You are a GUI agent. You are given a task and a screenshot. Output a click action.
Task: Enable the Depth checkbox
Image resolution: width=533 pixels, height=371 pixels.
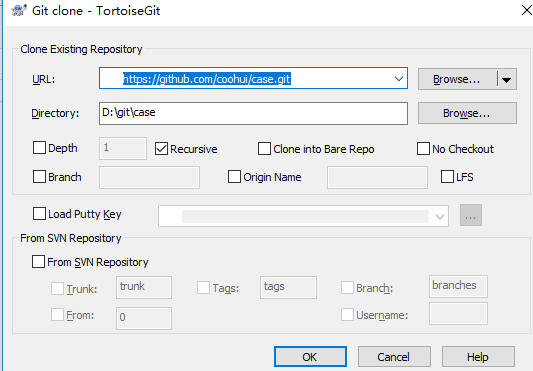39,148
